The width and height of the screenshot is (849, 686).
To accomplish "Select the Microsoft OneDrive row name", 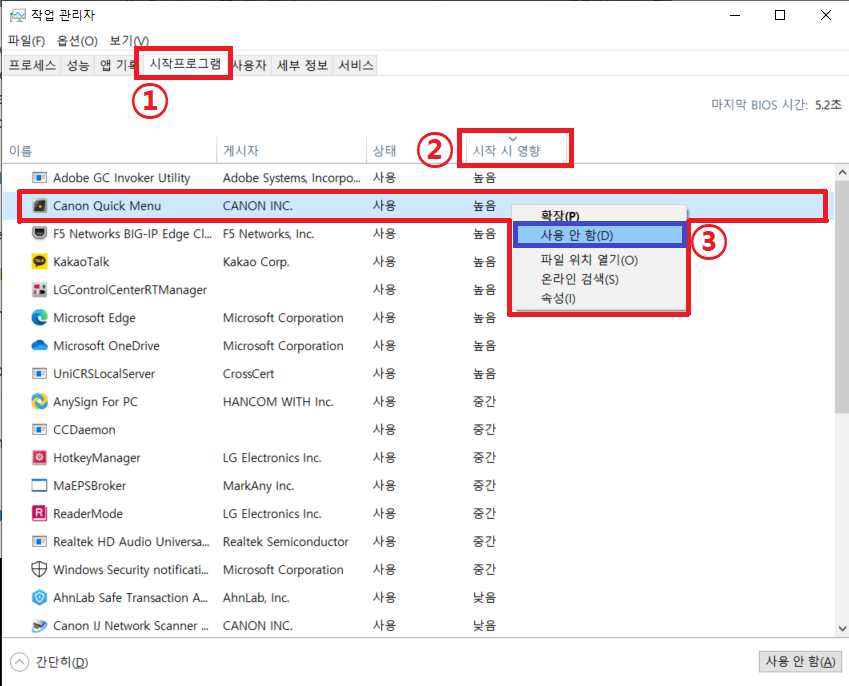I will 106,346.
